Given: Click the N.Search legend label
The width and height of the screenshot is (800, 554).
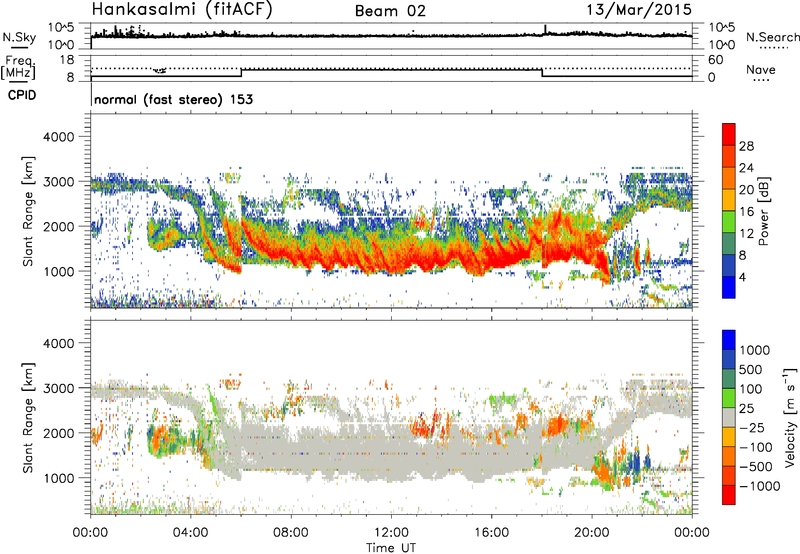Looking at the screenshot, I should click(x=772, y=37).
